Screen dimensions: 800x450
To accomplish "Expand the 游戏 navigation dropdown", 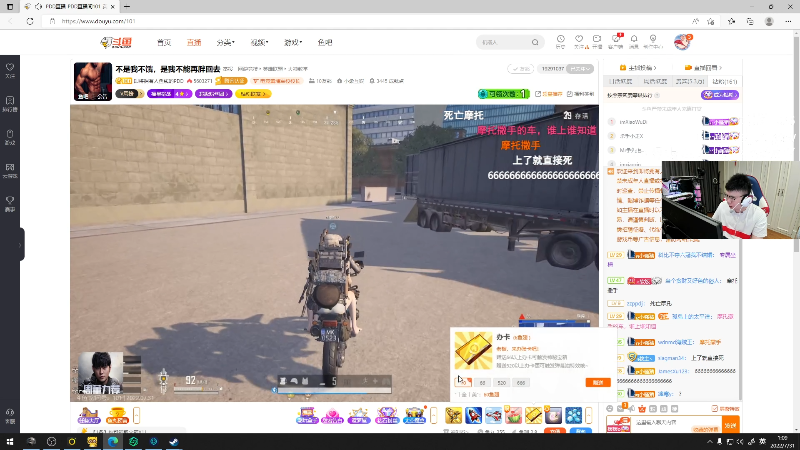I will (x=293, y=42).
